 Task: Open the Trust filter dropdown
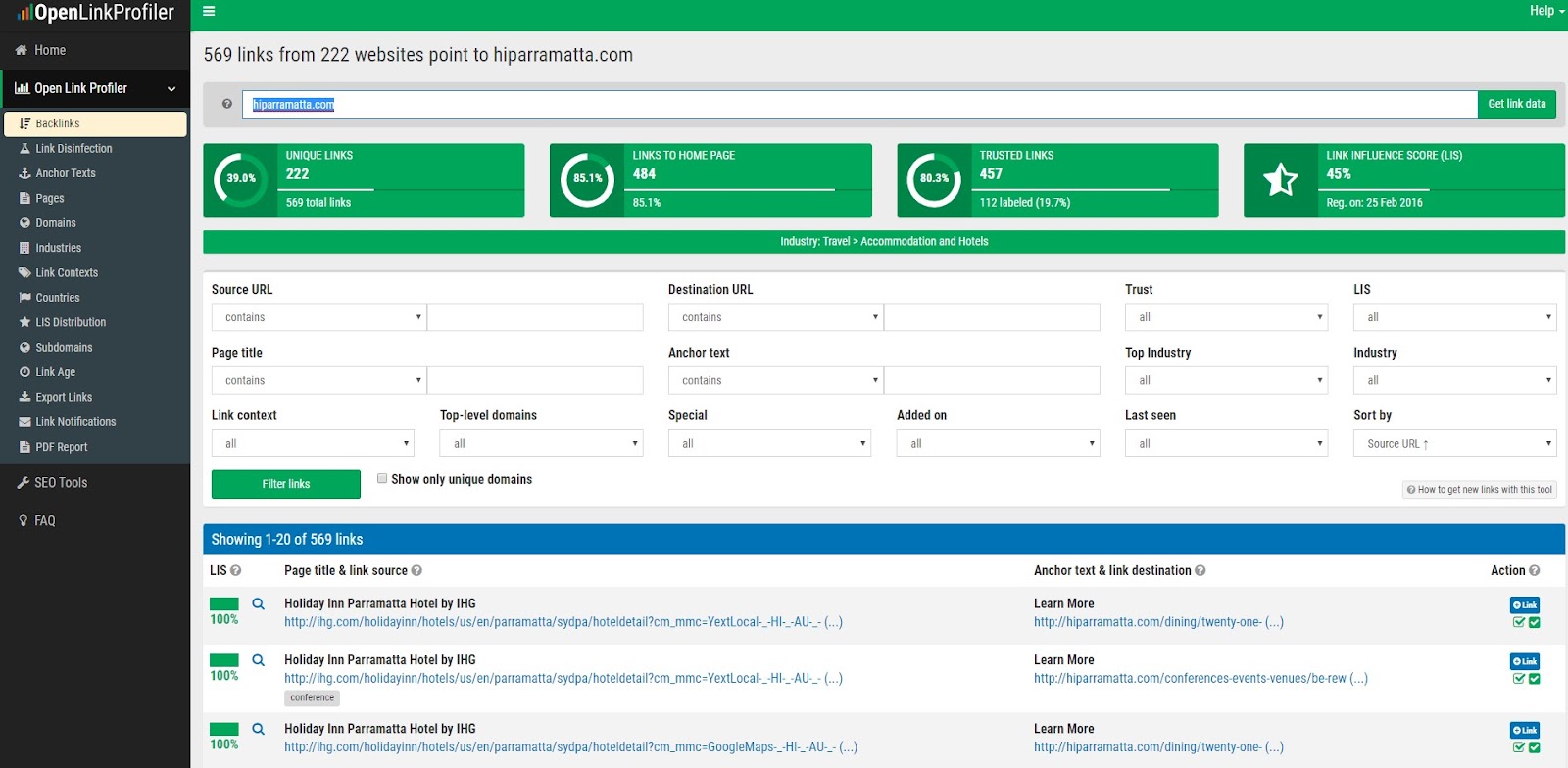pos(1226,317)
